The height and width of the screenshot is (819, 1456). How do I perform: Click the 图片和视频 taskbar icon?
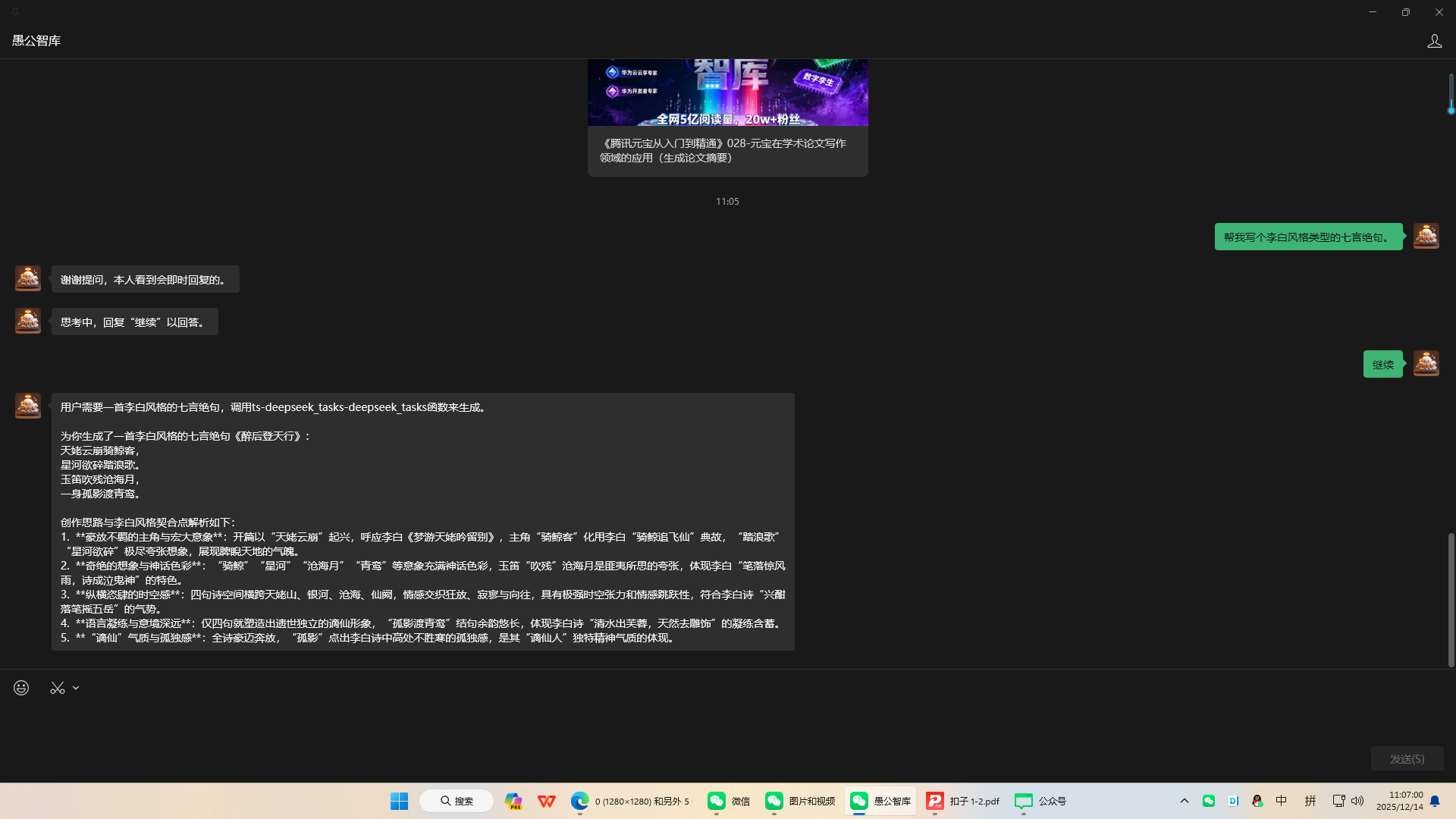point(799,801)
